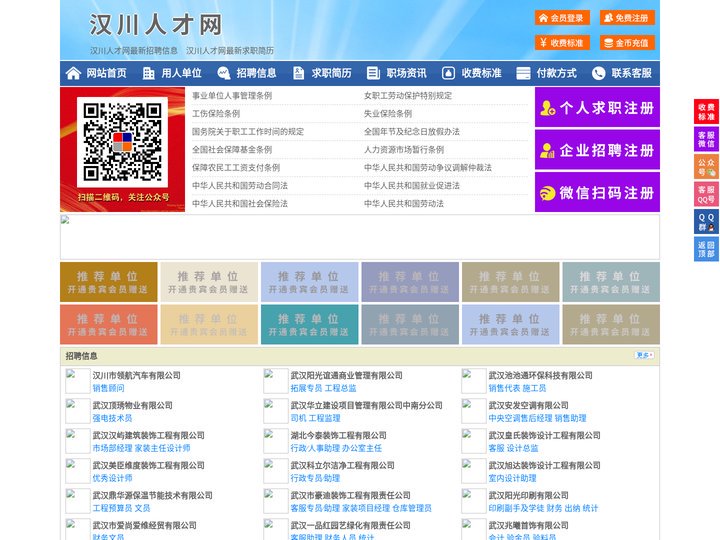Click the red 收费标准 floating sidebar icon
This screenshot has width=720, height=540.
tap(706, 112)
